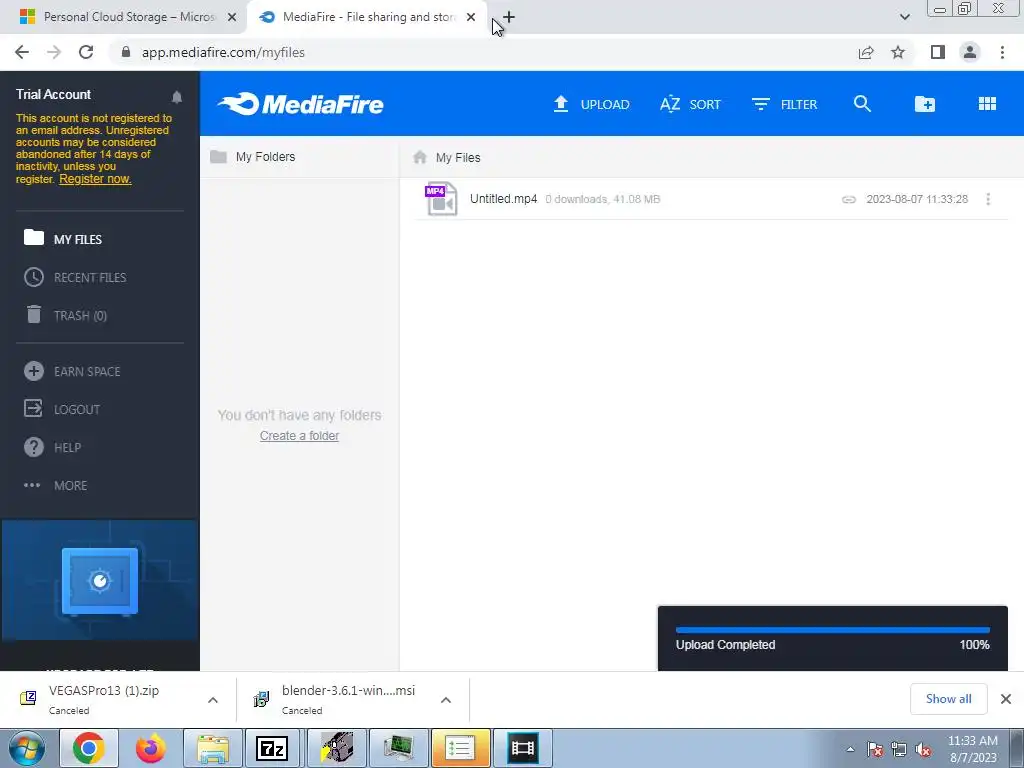Click the safe vault promotional image

[x=100, y=580]
